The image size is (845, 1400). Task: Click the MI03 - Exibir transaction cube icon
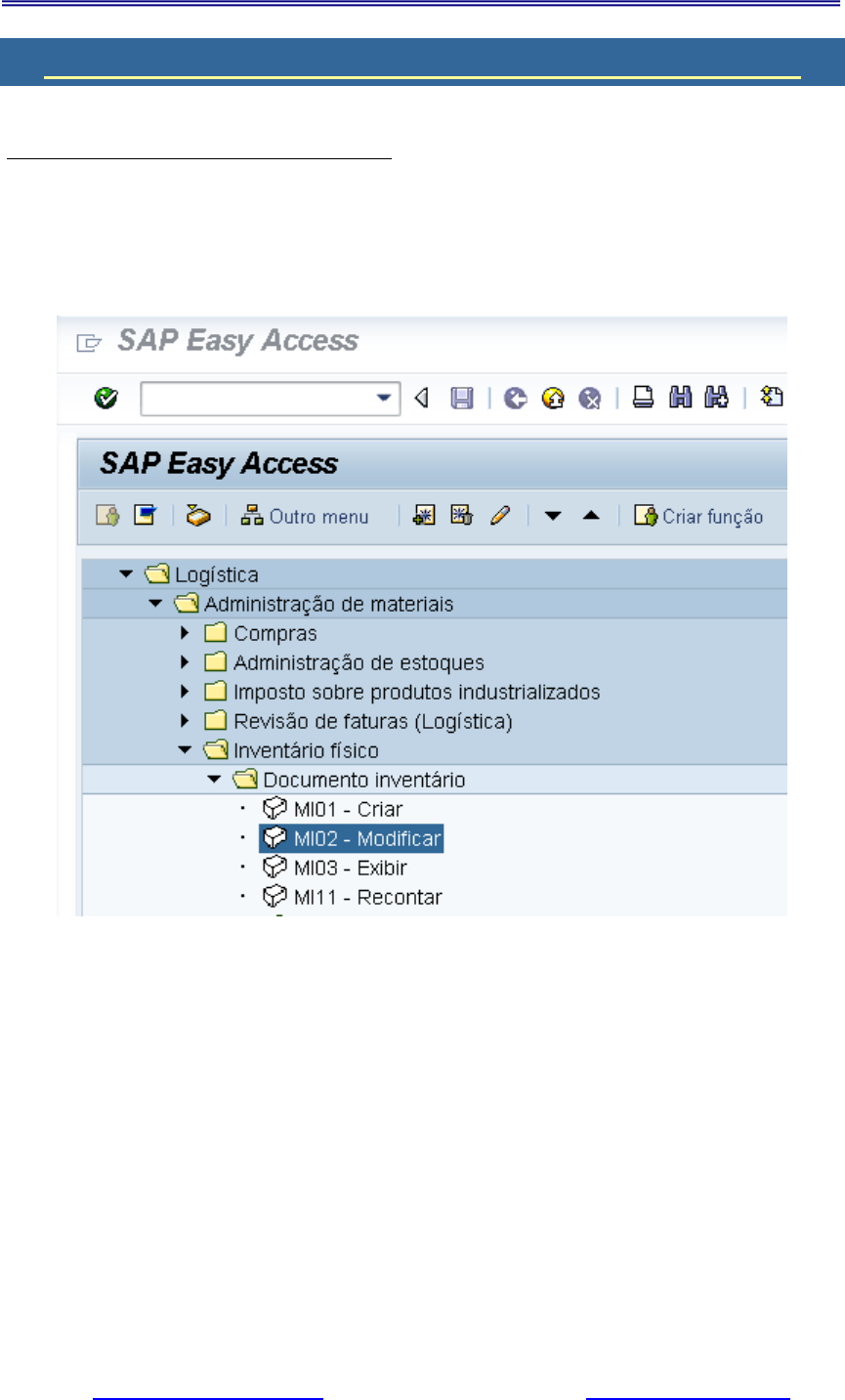275,868
